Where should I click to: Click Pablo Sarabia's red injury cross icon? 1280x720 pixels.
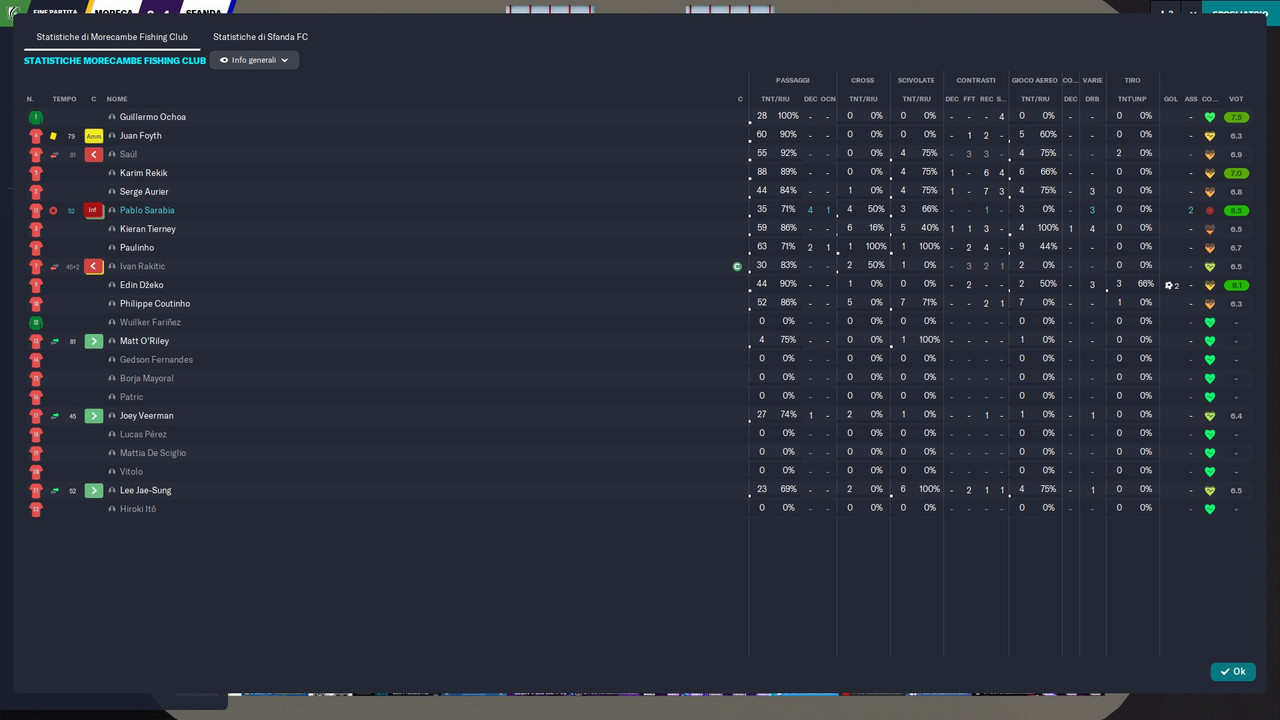[54, 211]
